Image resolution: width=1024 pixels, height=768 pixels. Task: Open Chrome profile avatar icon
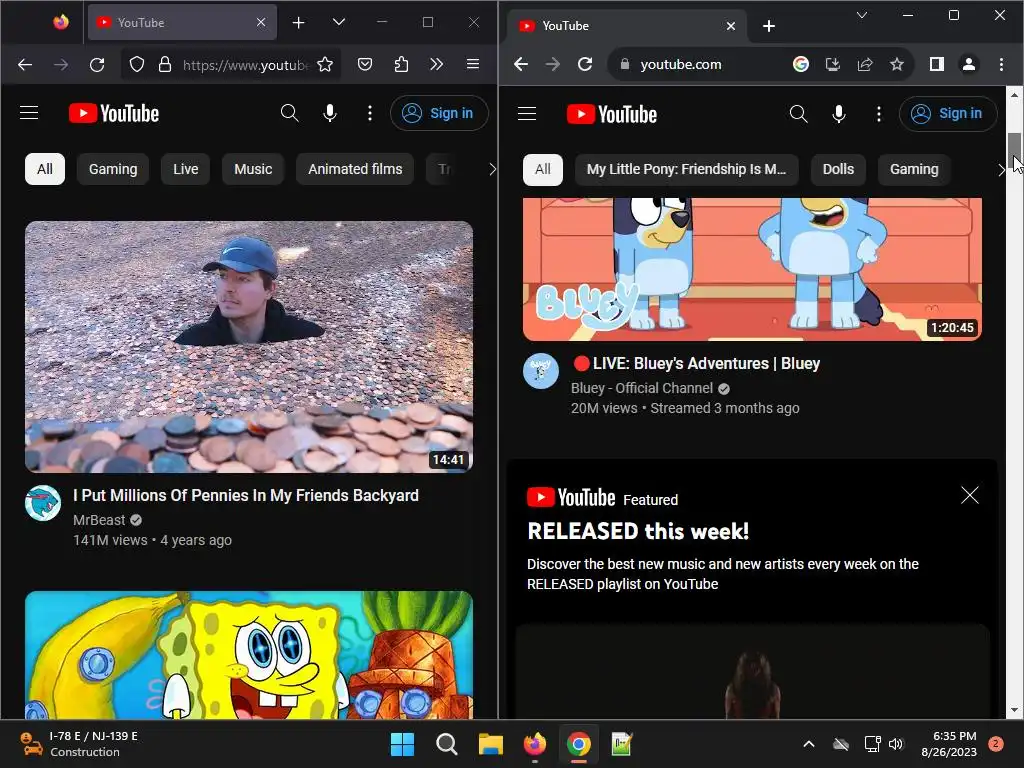(x=969, y=64)
